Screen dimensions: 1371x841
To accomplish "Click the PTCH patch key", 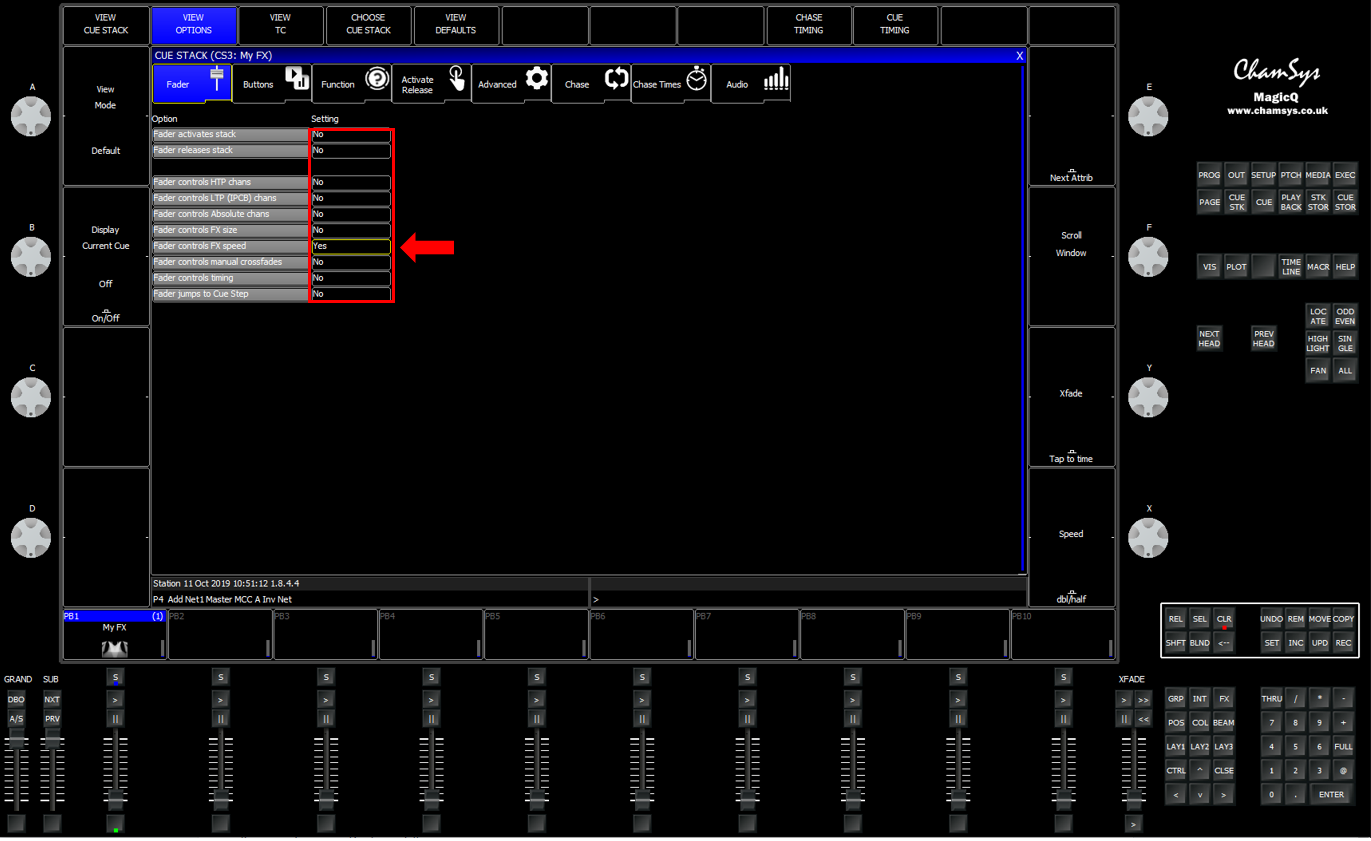I will point(1291,175).
